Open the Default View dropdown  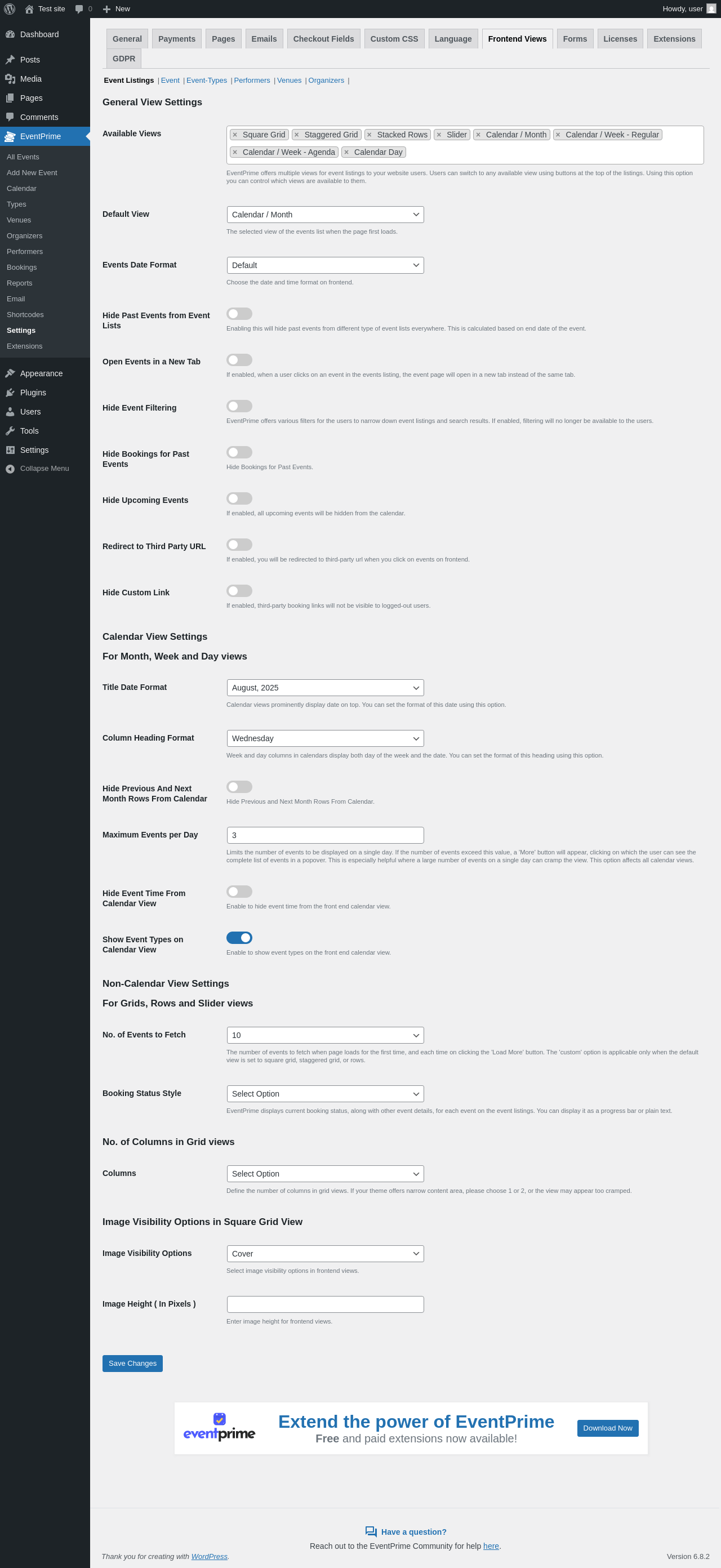[325, 215]
